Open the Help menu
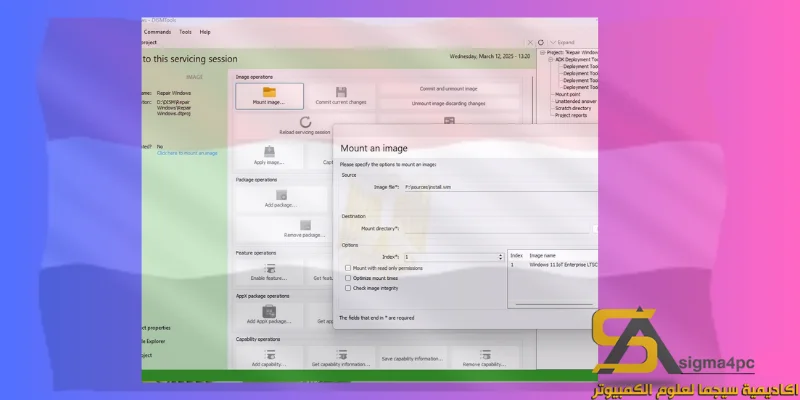The width and height of the screenshot is (800, 400). tap(205, 32)
